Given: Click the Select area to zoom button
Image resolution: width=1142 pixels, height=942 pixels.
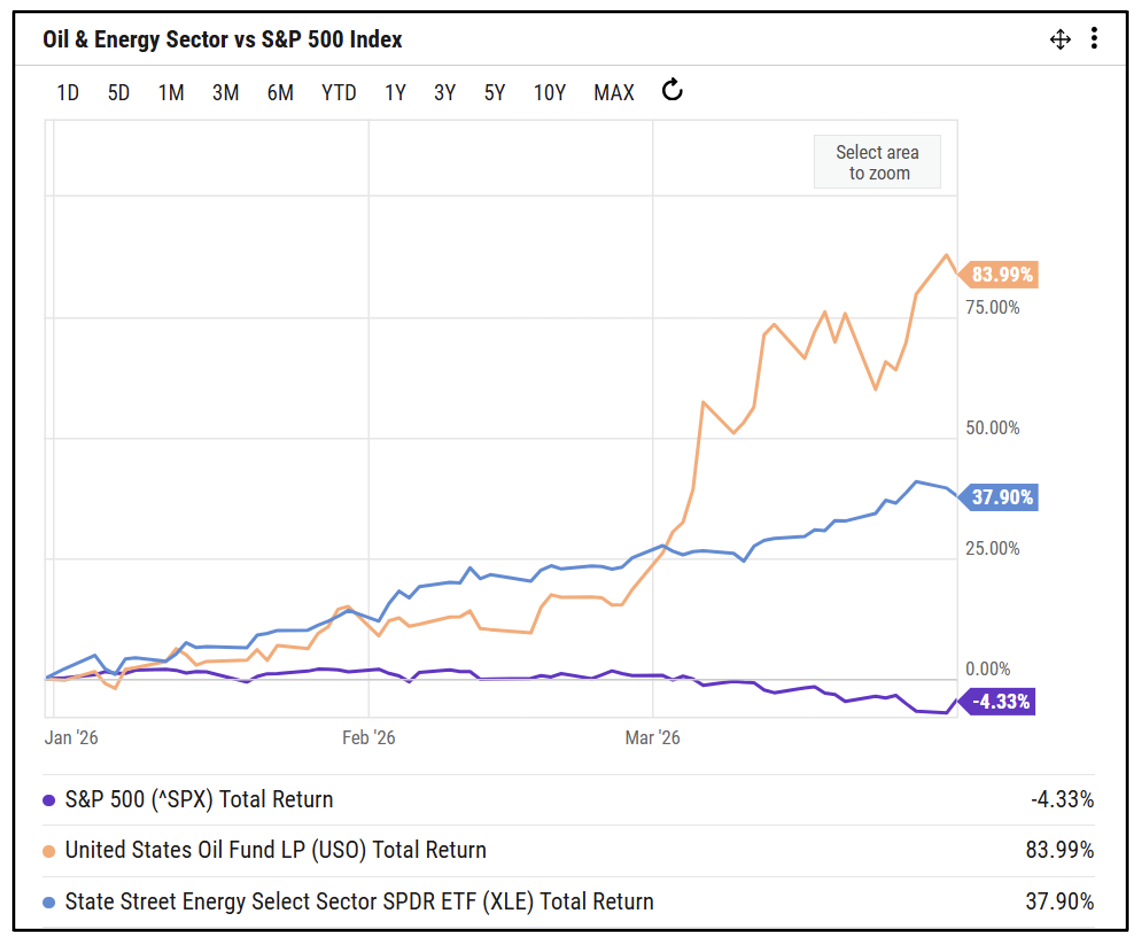Looking at the screenshot, I should [877, 162].
